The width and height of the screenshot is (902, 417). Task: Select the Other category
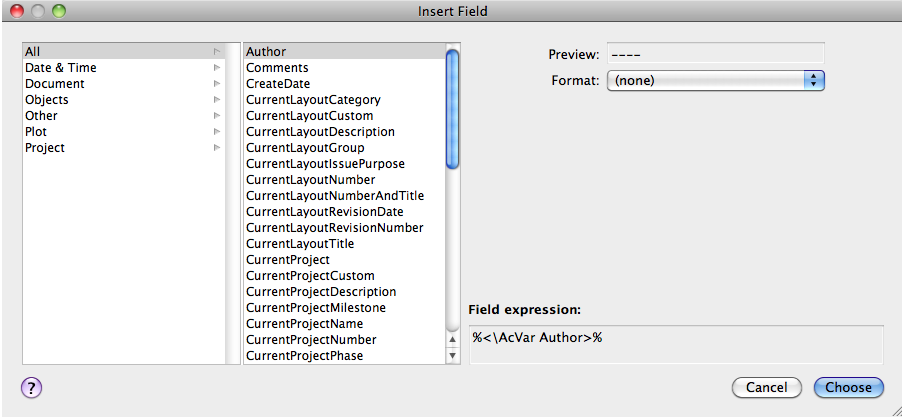pyautogui.click(x=42, y=116)
